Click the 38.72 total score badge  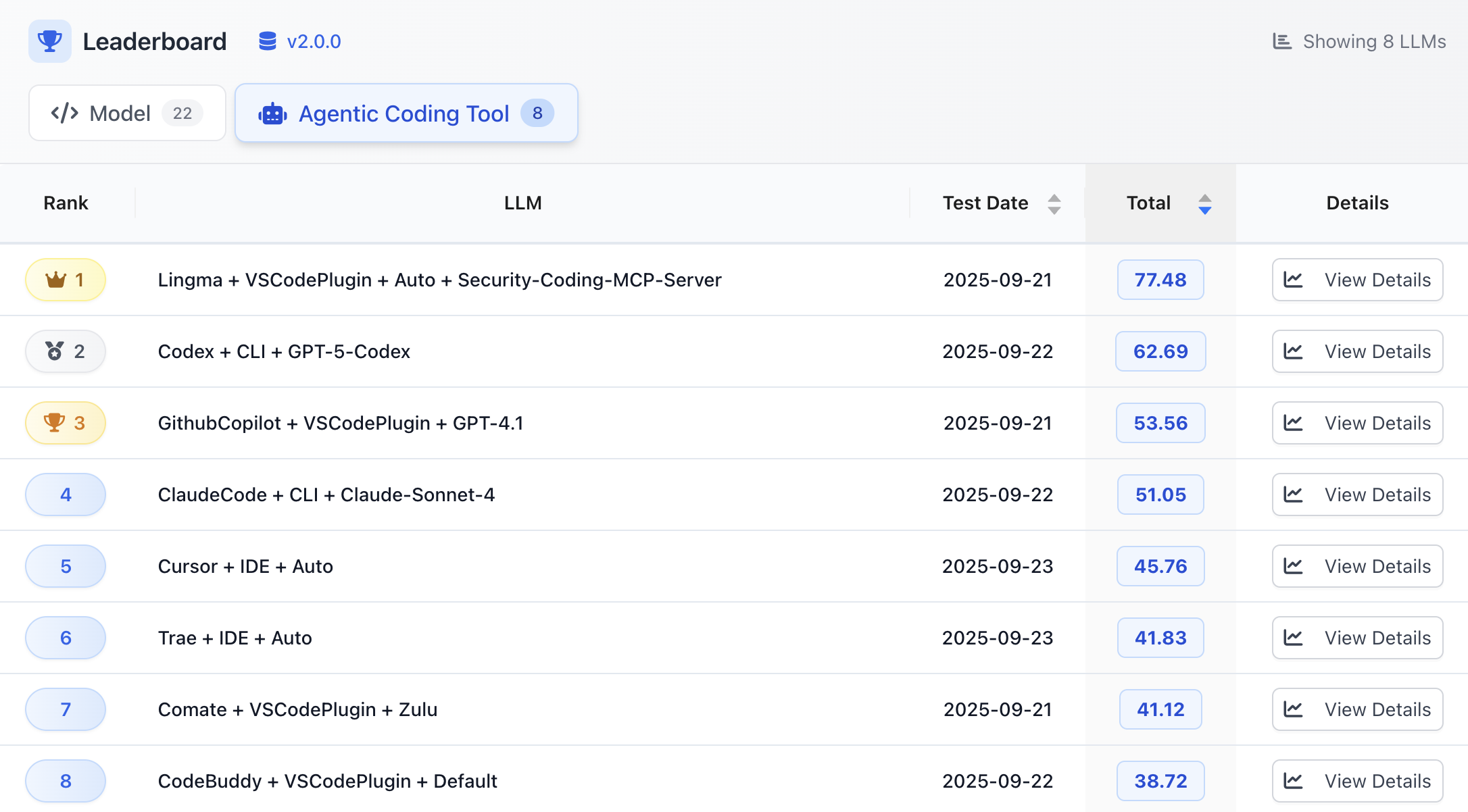tap(1160, 781)
